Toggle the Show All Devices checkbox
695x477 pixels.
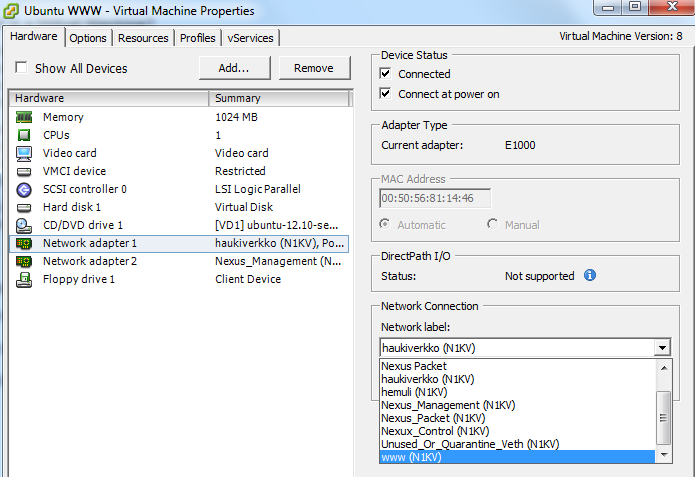(x=21, y=67)
